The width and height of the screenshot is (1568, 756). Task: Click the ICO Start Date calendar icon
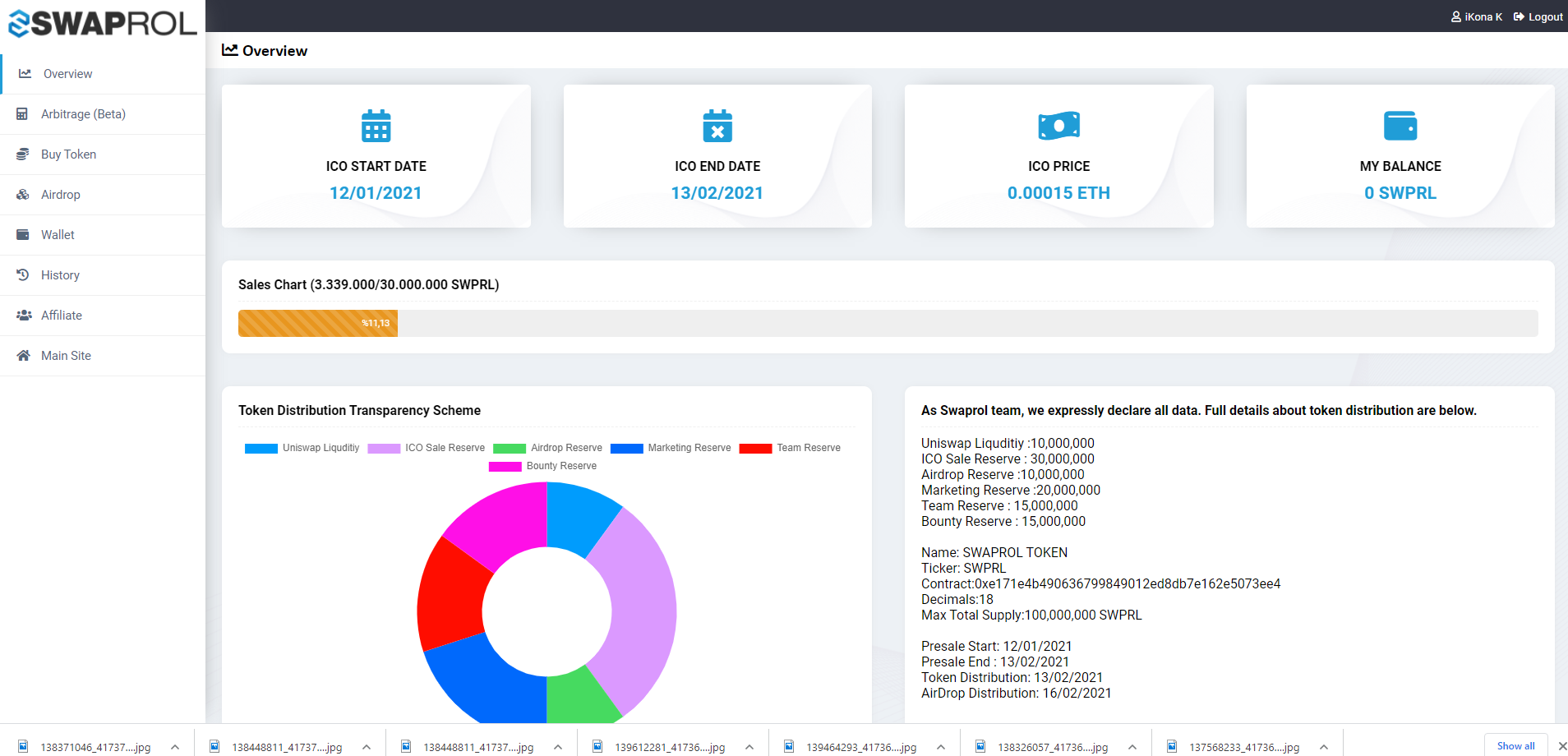pyautogui.click(x=376, y=126)
